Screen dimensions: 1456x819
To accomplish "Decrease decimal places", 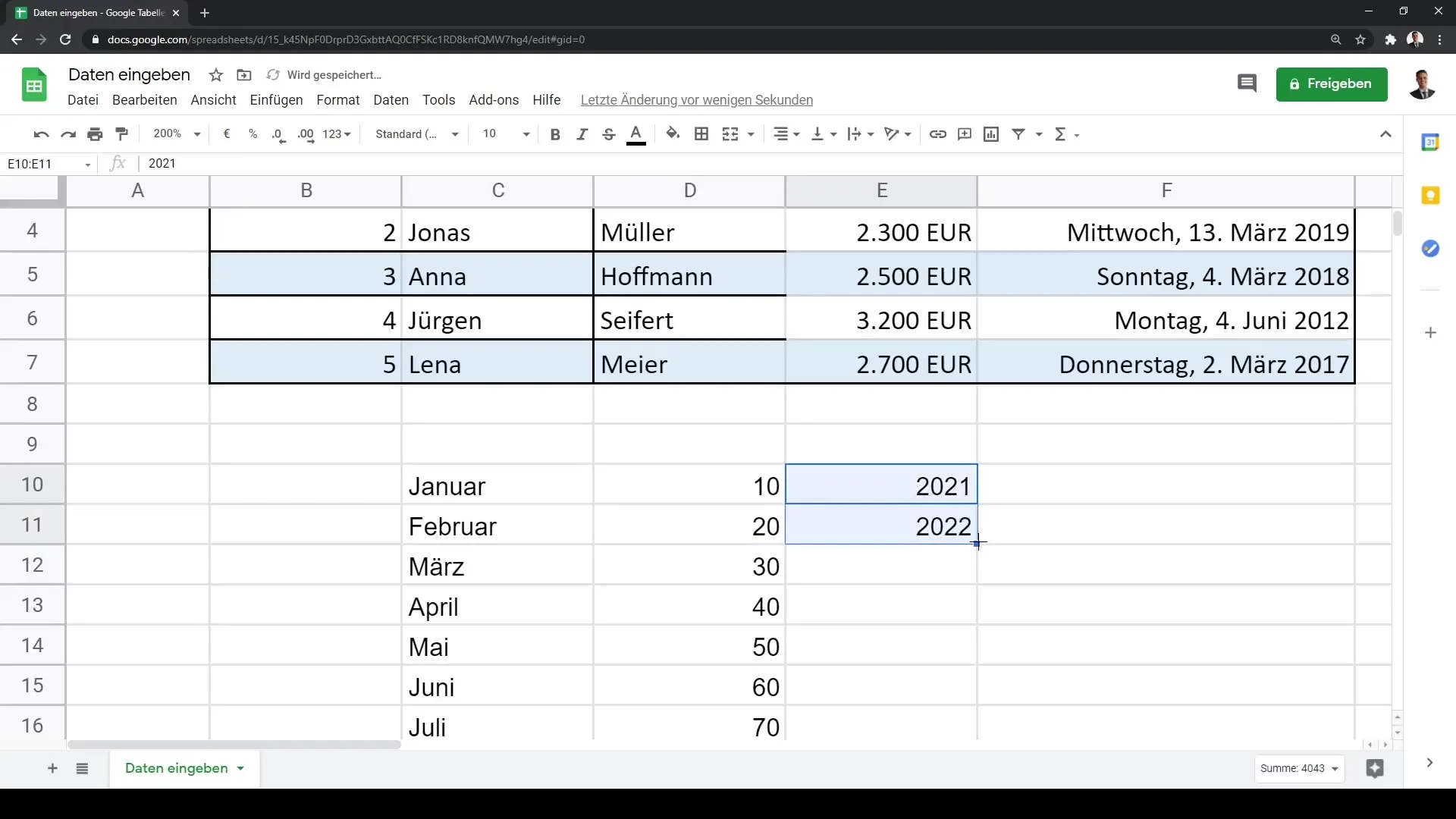I will pos(278,134).
